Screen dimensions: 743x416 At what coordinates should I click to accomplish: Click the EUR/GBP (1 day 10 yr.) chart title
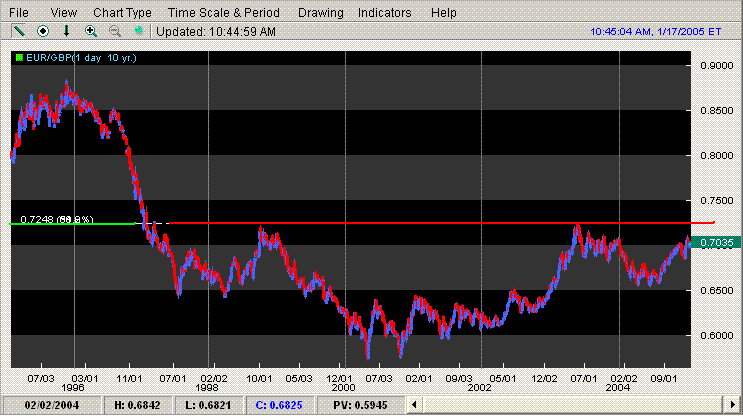(x=81, y=58)
